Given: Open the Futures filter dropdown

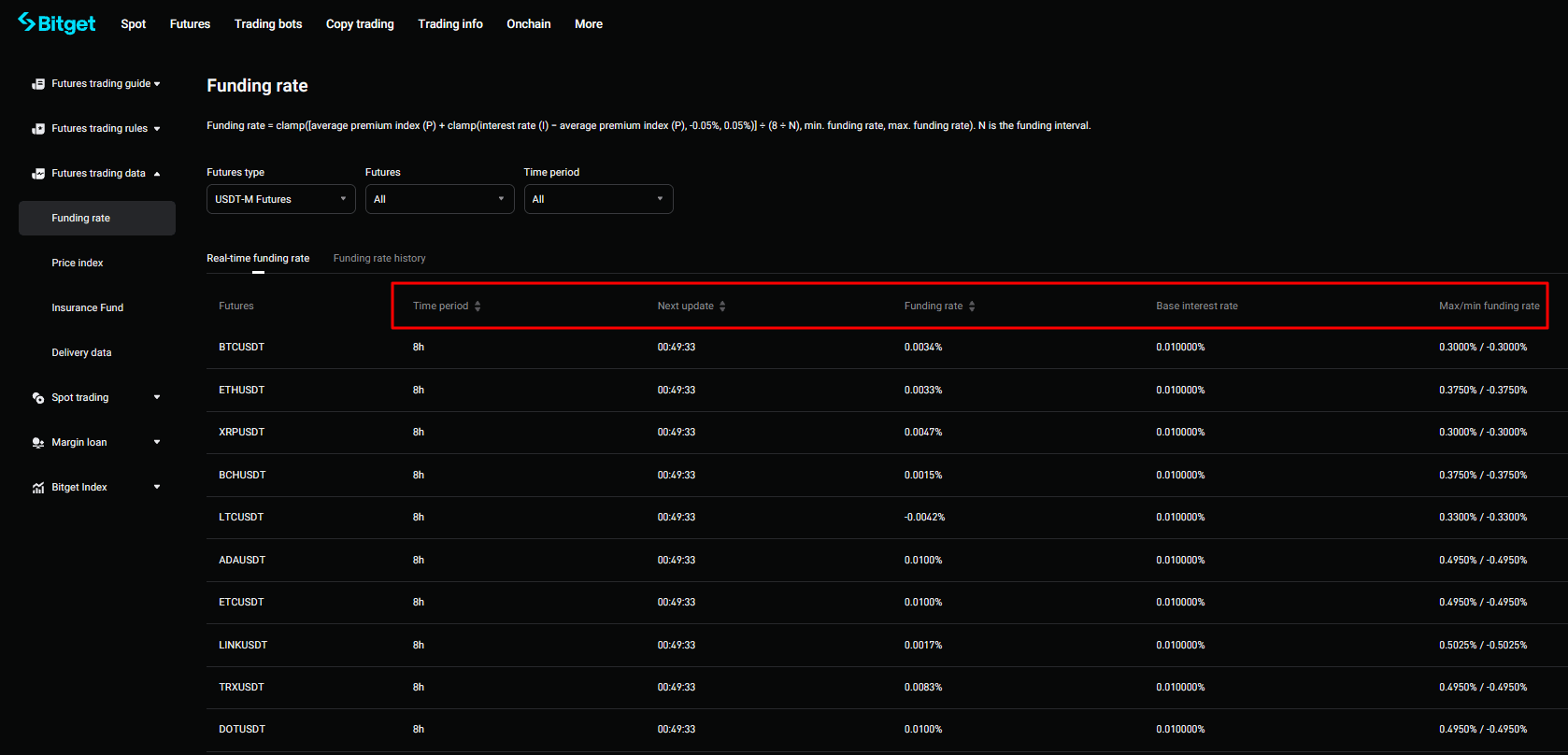Looking at the screenshot, I should (x=440, y=199).
